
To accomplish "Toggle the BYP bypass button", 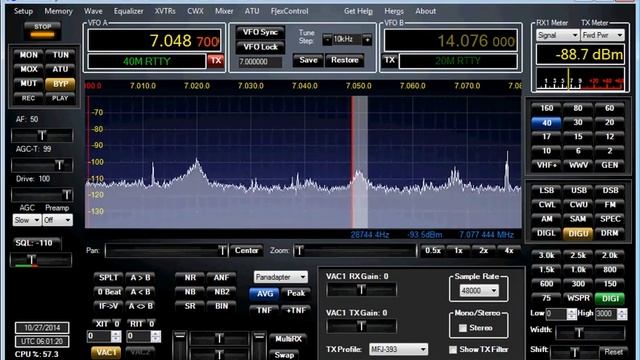I will [x=60, y=84].
